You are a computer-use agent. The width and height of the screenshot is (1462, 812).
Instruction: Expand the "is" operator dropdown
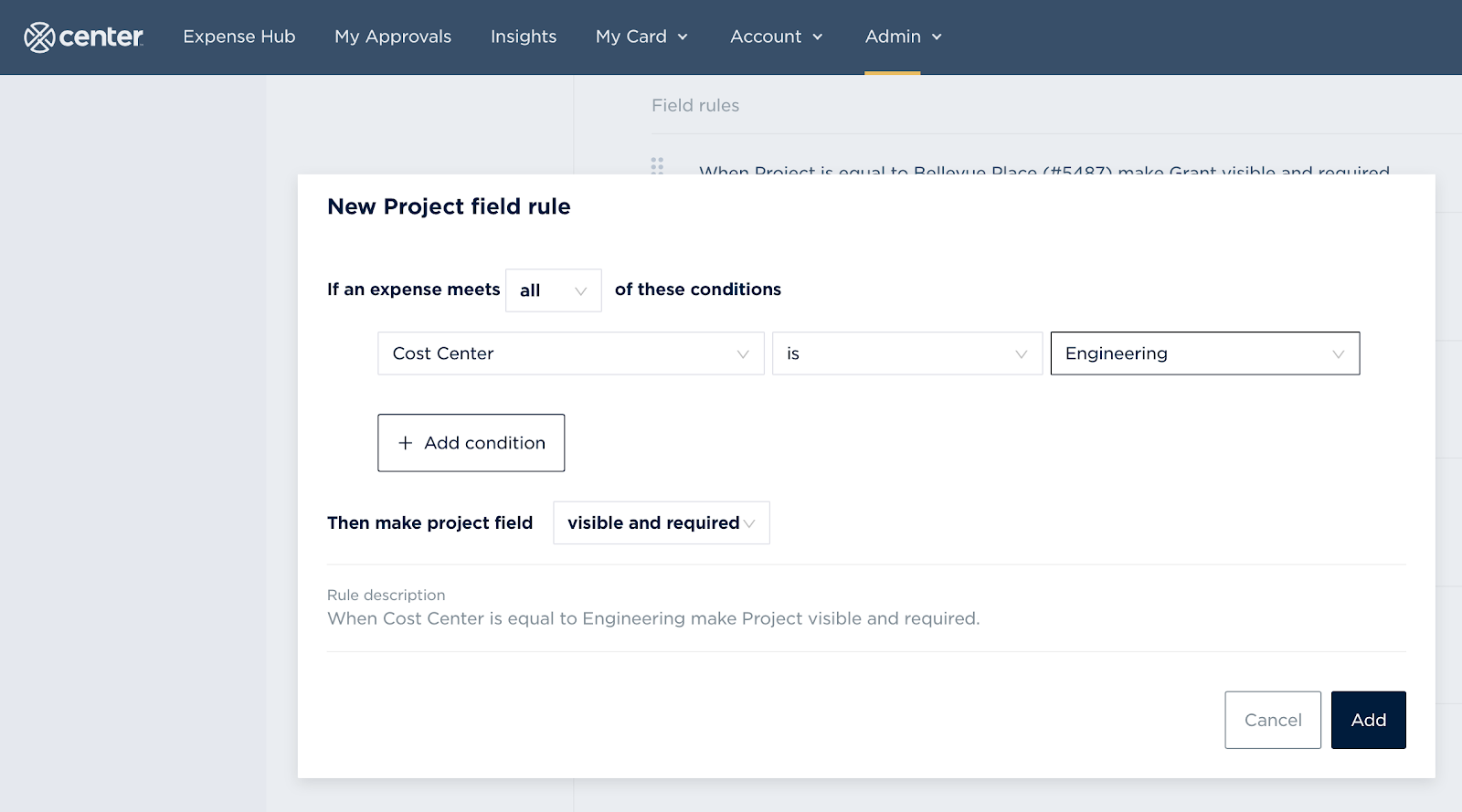pos(906,353)
